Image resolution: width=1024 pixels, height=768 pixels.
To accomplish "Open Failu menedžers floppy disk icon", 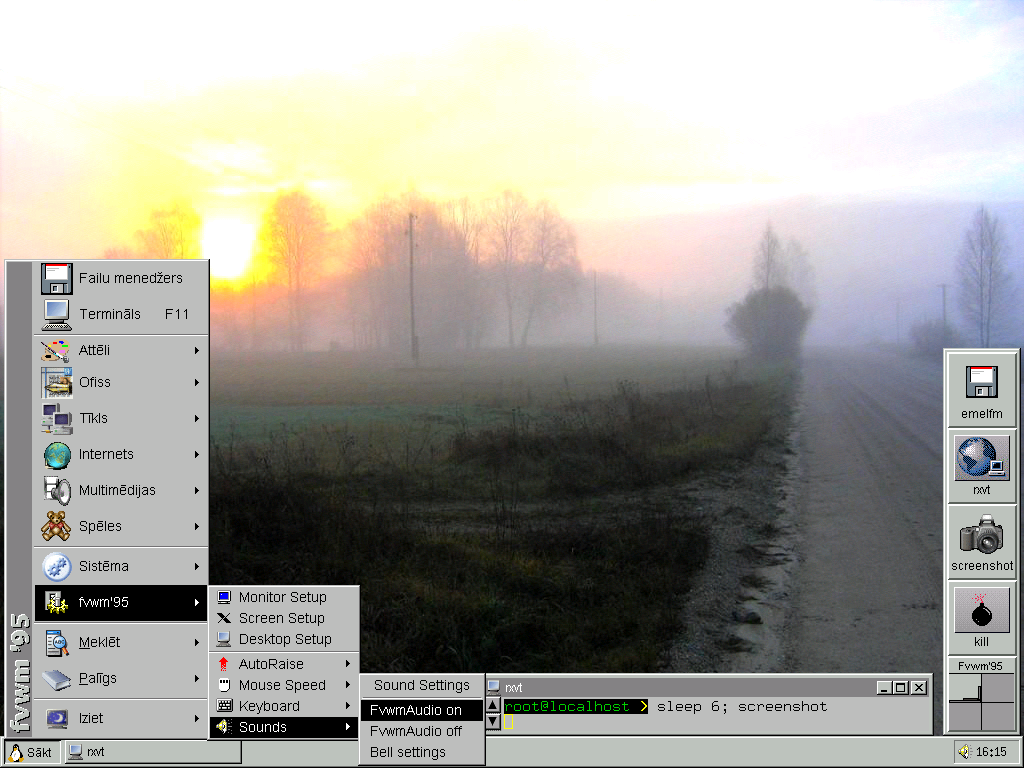I will [x=57, y=278].
